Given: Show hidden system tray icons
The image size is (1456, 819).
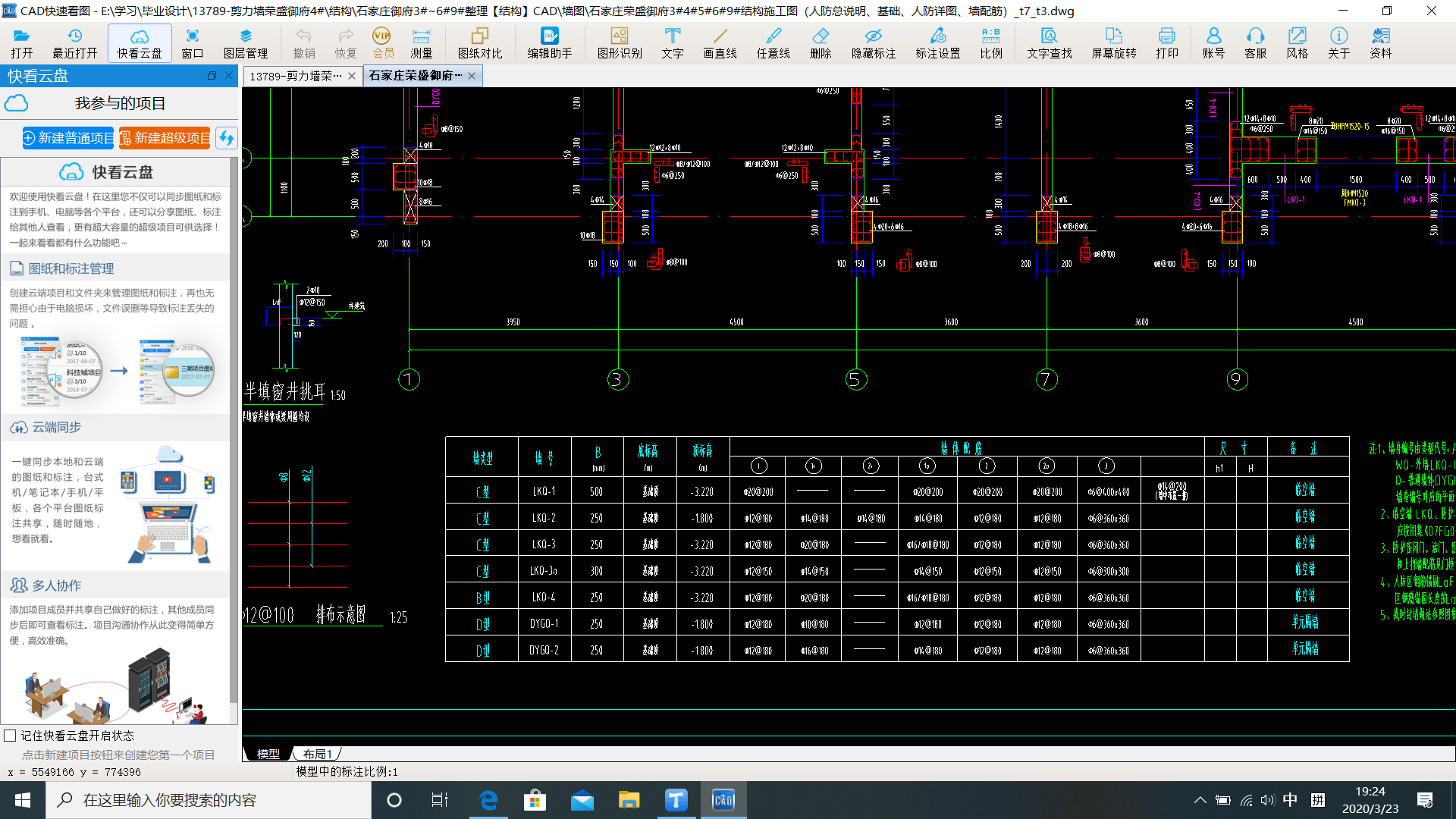Looking at the screenshot, I should coord(1200,800).
